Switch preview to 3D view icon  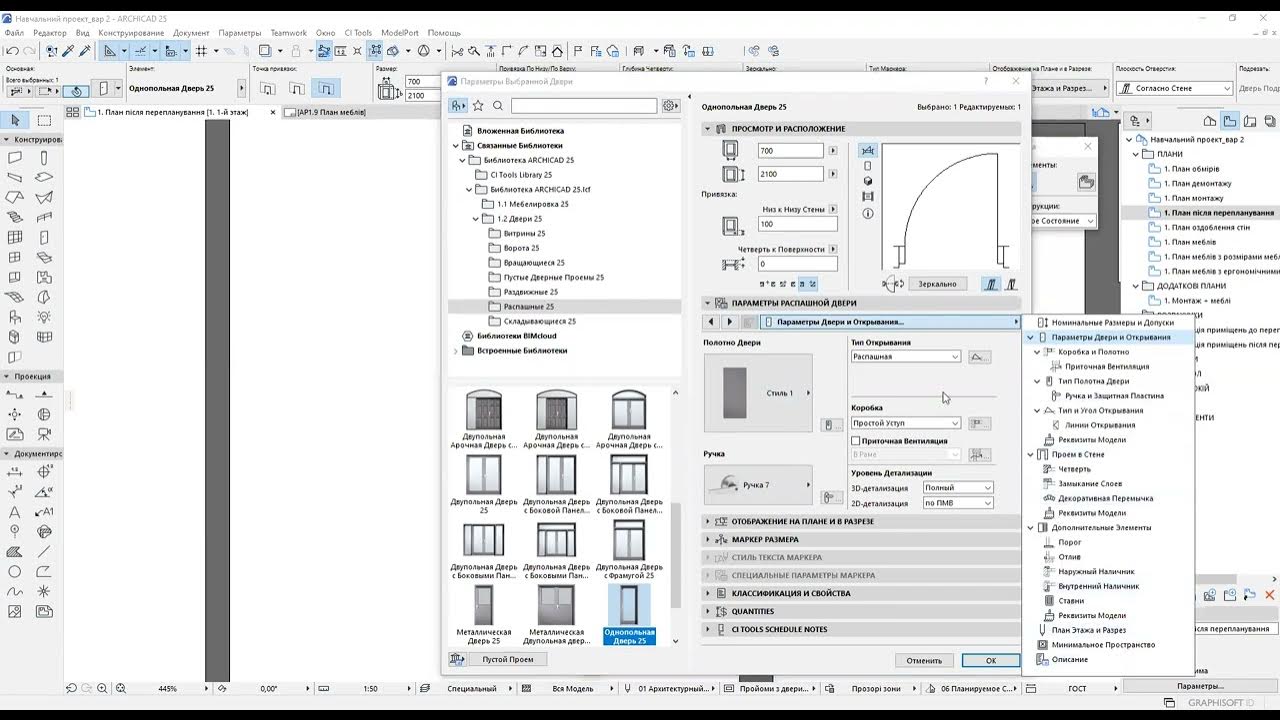click(867, 181)
